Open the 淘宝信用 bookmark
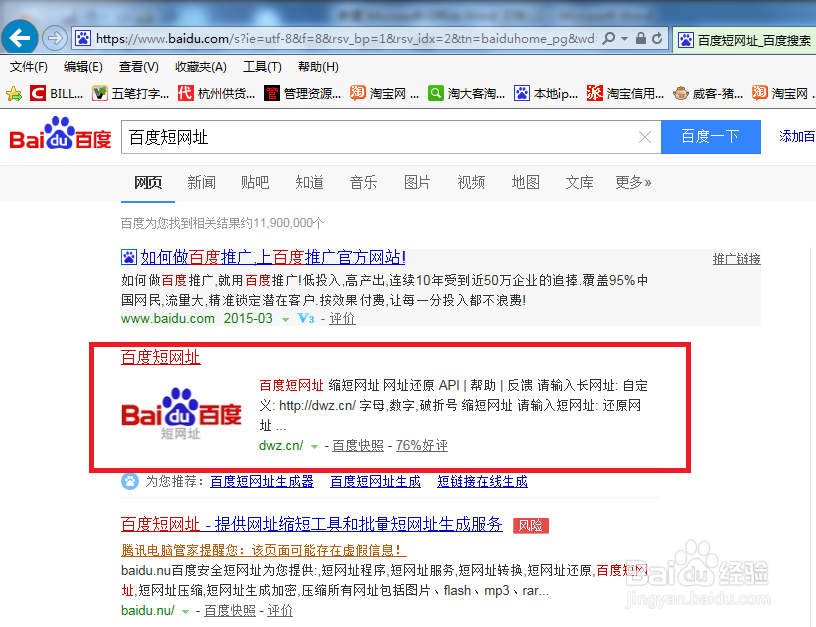Image resolution: width=816 pixels, height=627 pixels. (626, 94)
